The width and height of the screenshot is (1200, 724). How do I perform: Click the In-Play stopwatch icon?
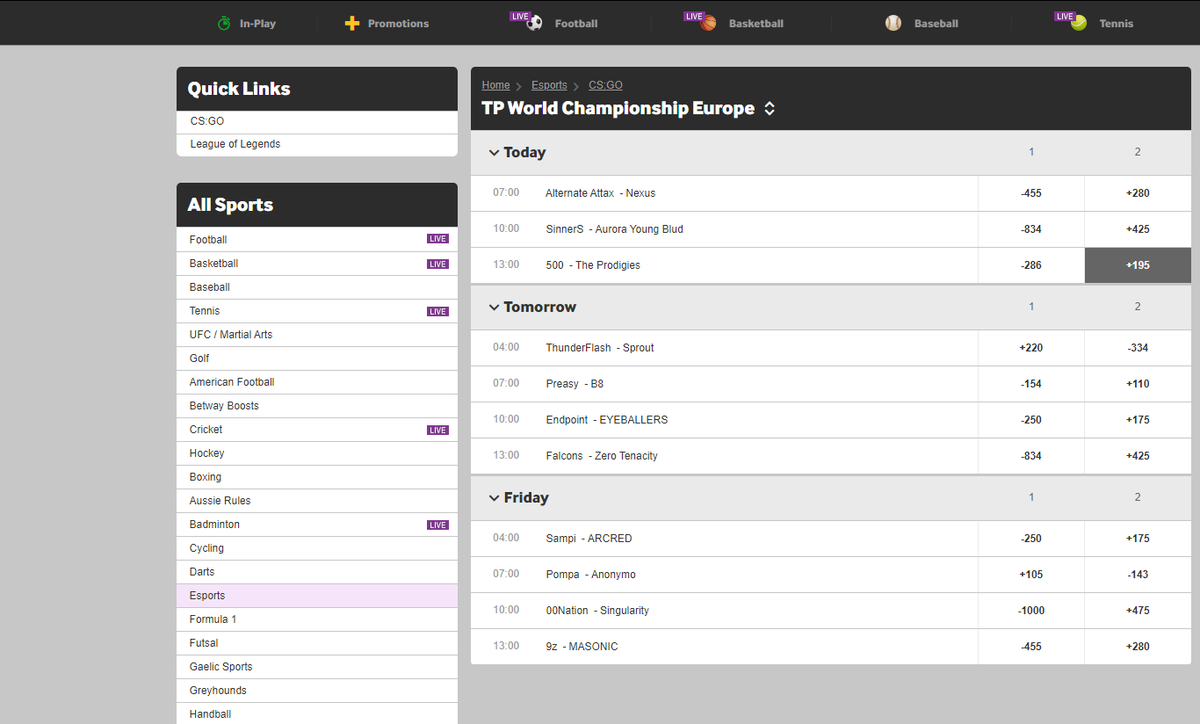click(224, 23)
